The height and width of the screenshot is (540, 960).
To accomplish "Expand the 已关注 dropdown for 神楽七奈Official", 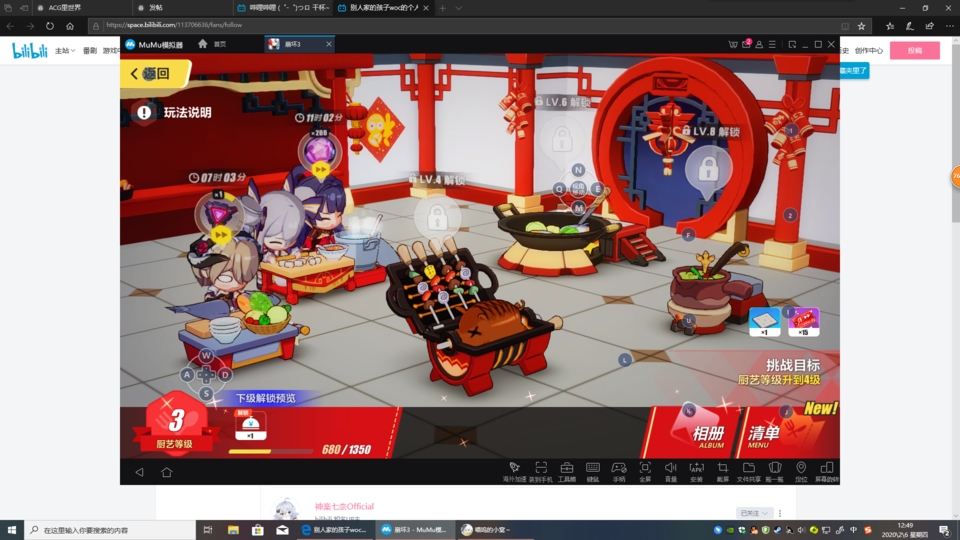I will tap(754, 513).
